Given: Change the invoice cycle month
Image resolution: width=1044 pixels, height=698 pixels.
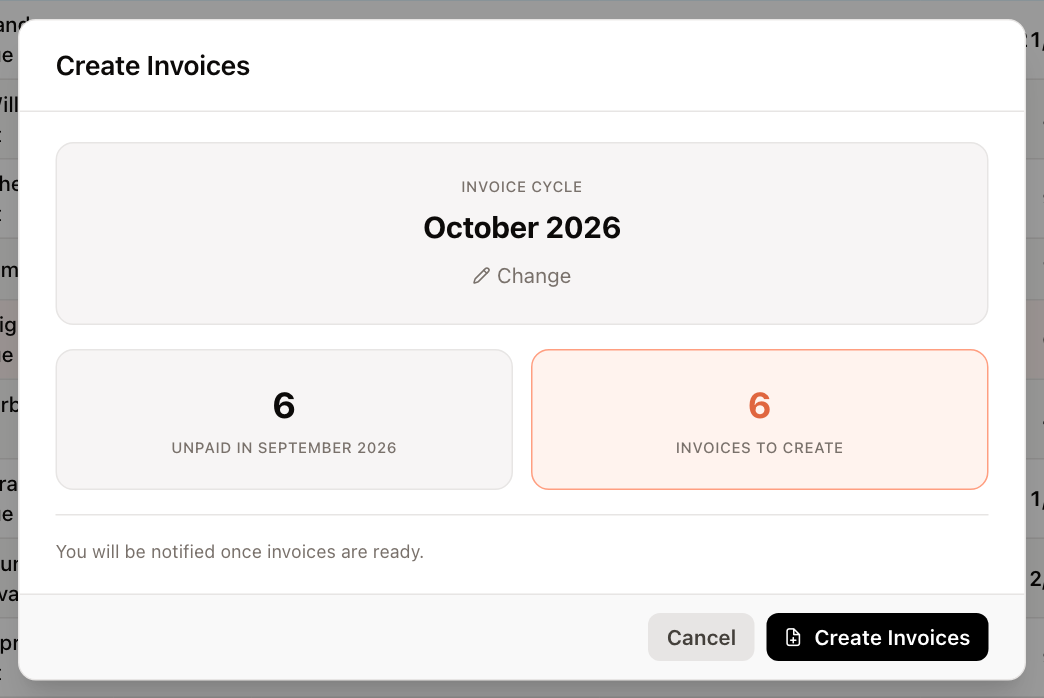Looking at the screenshot, I should pos(522,276).
